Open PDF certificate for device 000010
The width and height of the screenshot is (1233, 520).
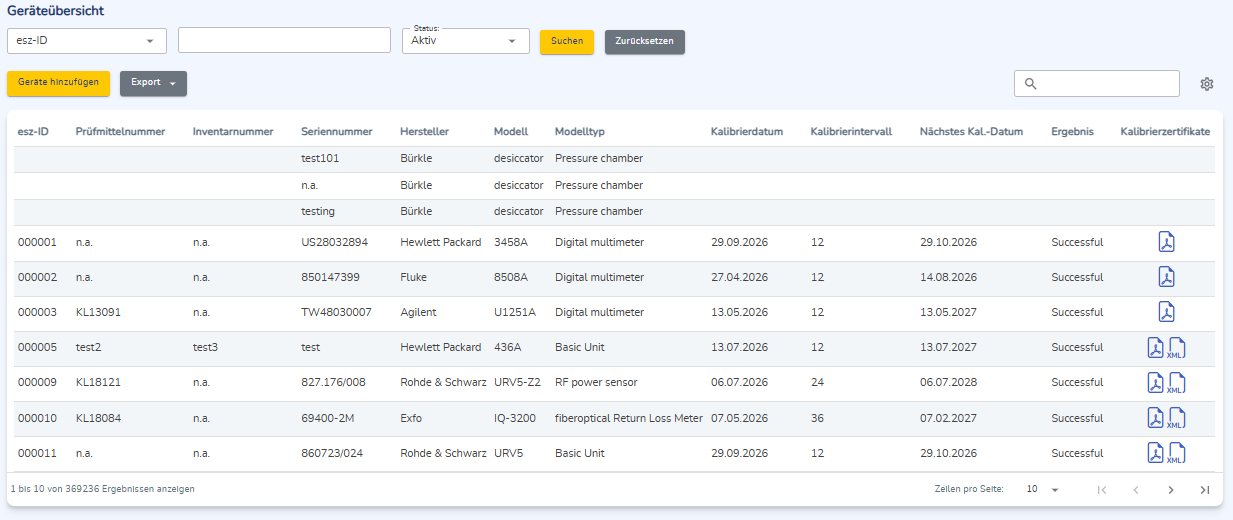pyautogui.click(x=1155, y=418)
